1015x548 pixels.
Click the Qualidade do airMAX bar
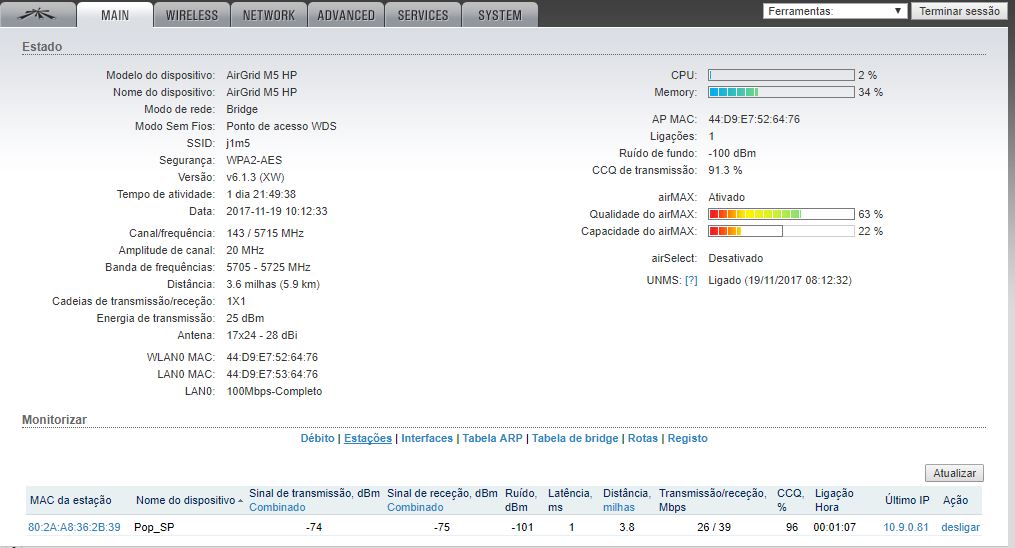click(781, 214)
